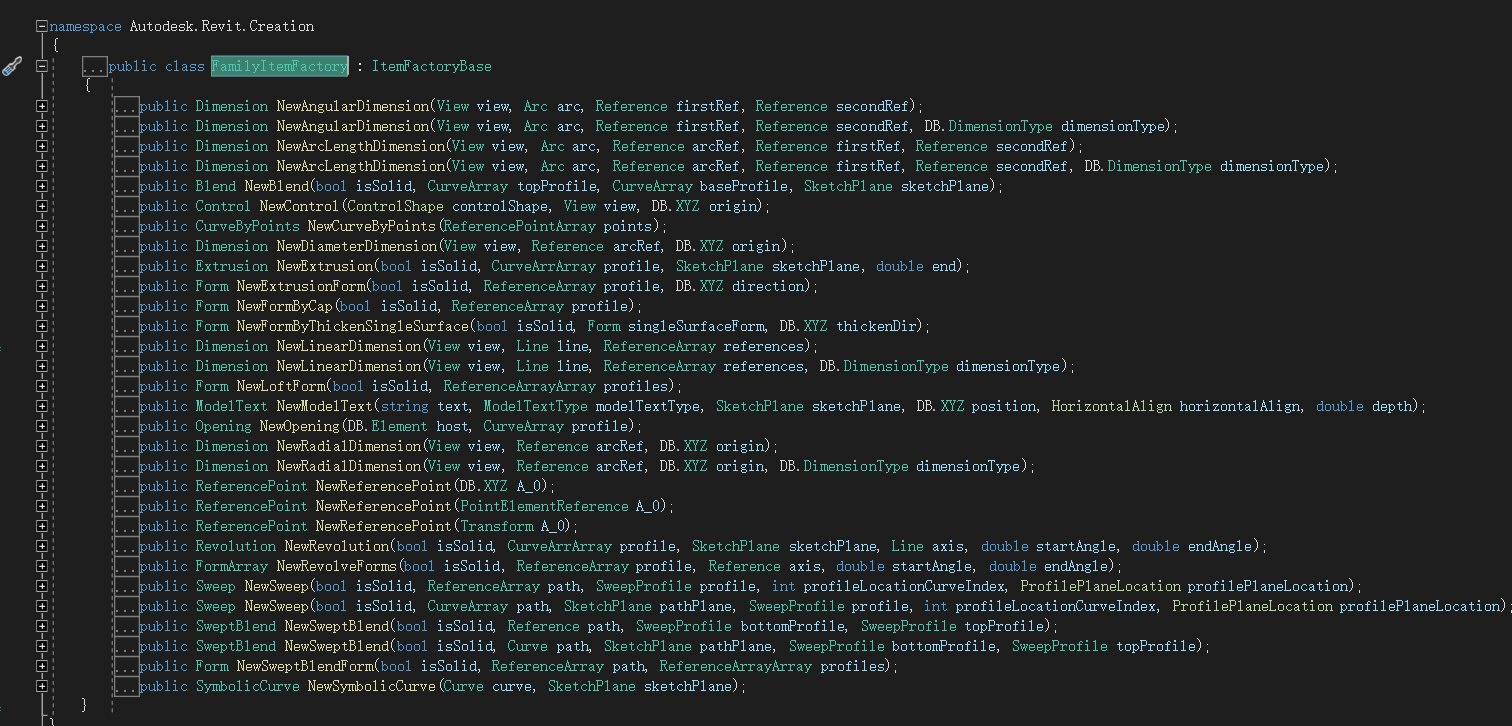1512x726 pixels.
Task: Click the NewSweptBlendForm method name
Action: pos(305,666)
